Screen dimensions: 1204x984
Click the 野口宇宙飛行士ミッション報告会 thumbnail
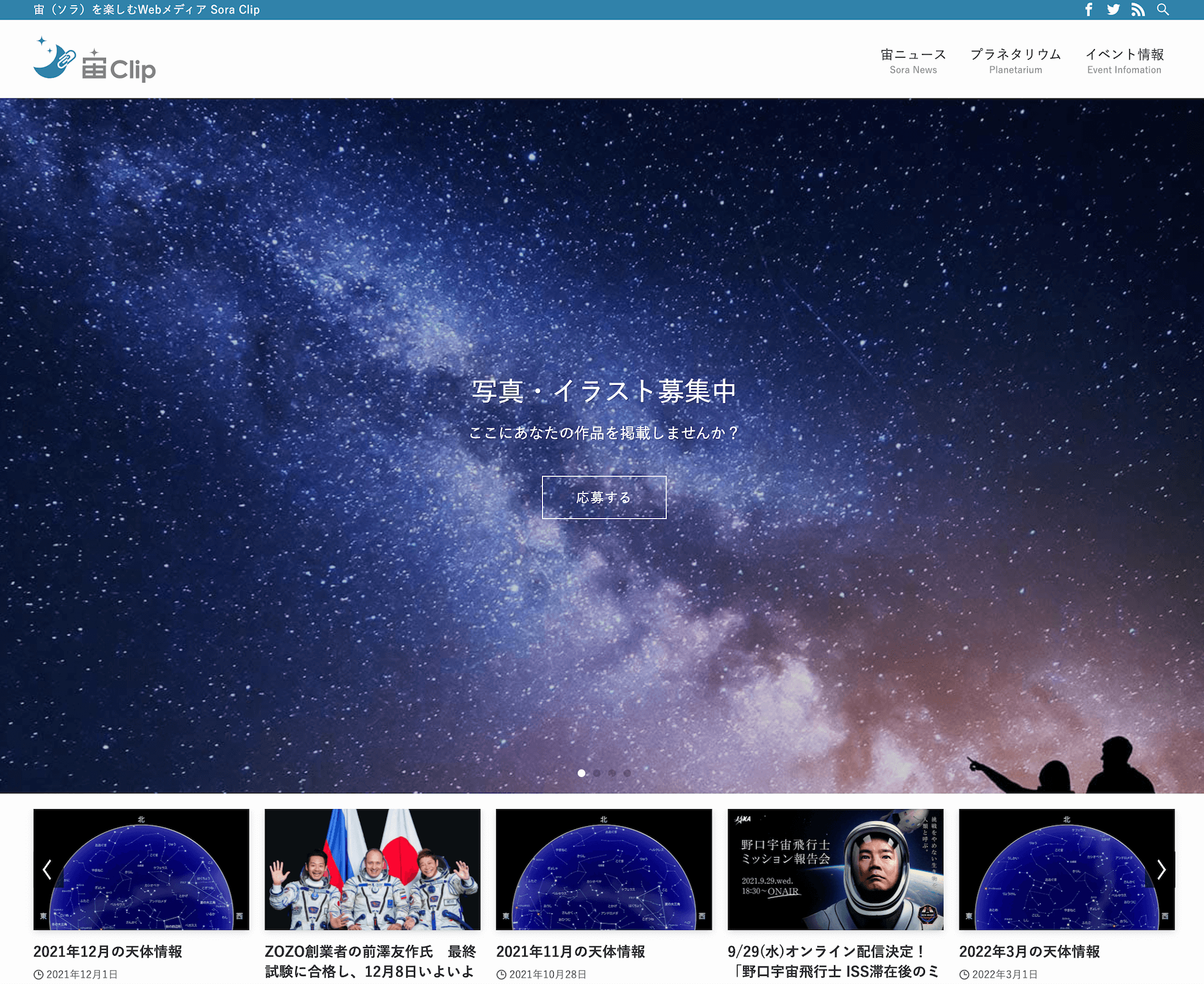tap(835, 869)
